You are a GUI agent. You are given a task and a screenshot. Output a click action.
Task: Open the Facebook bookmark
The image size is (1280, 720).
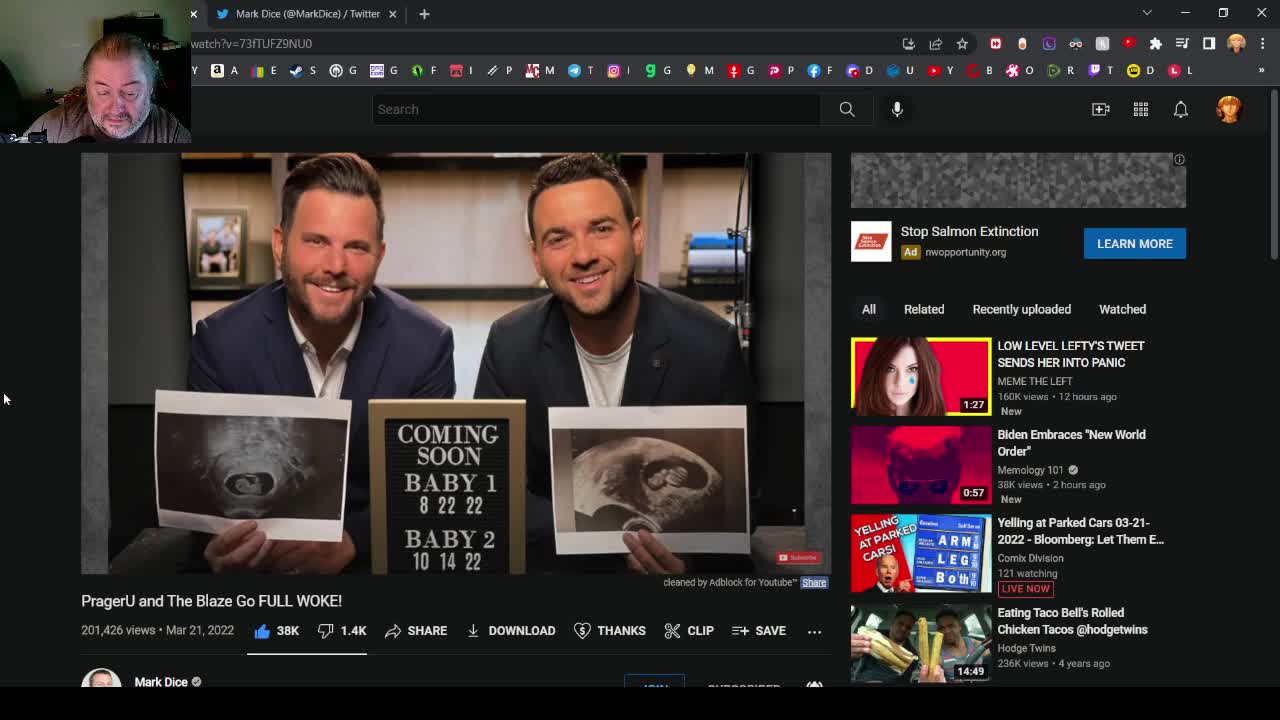(x=819, y=71)
